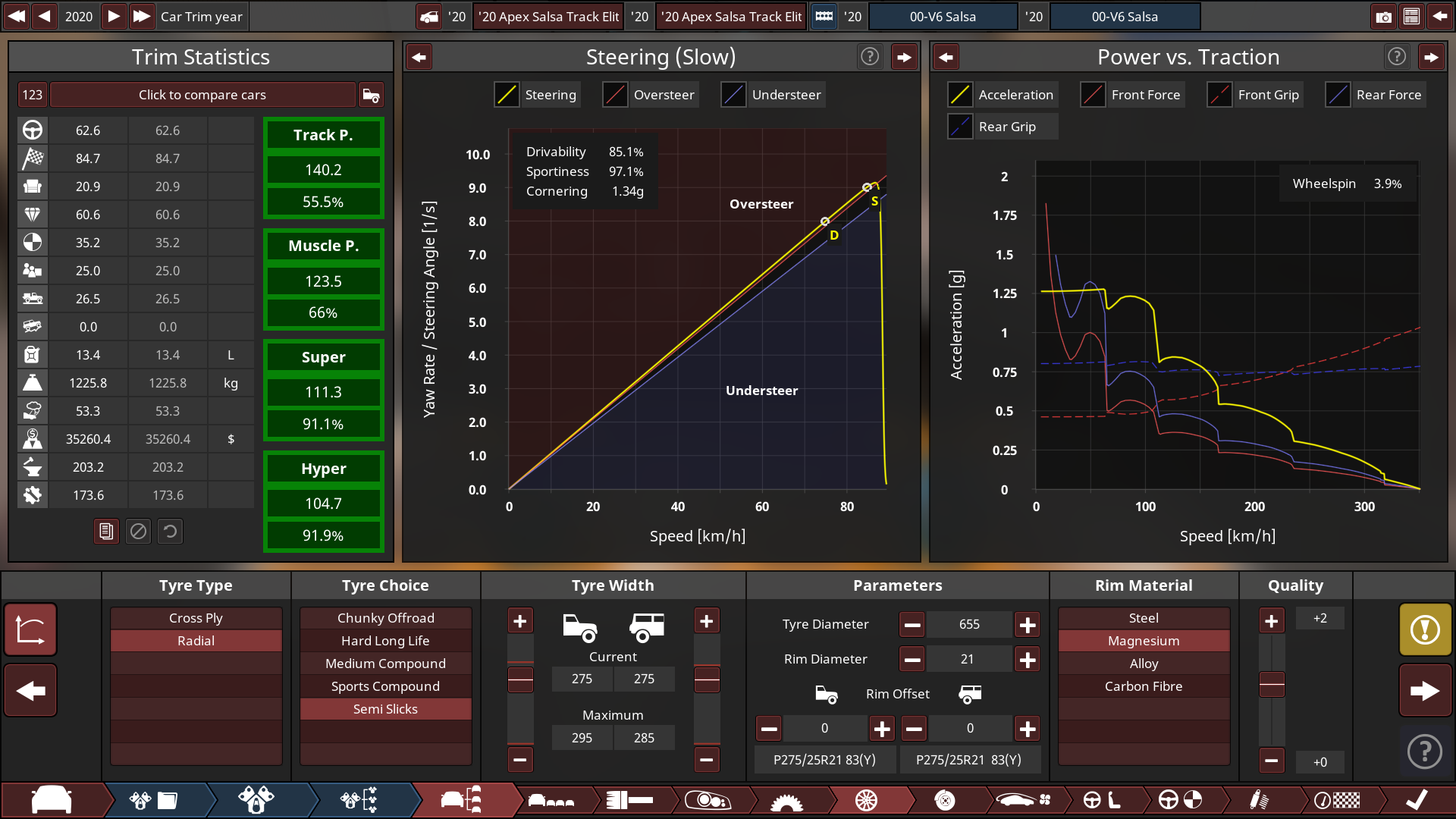Increase Rim Diameter with plus button
1456x819 pixels.
[1028, 660]
